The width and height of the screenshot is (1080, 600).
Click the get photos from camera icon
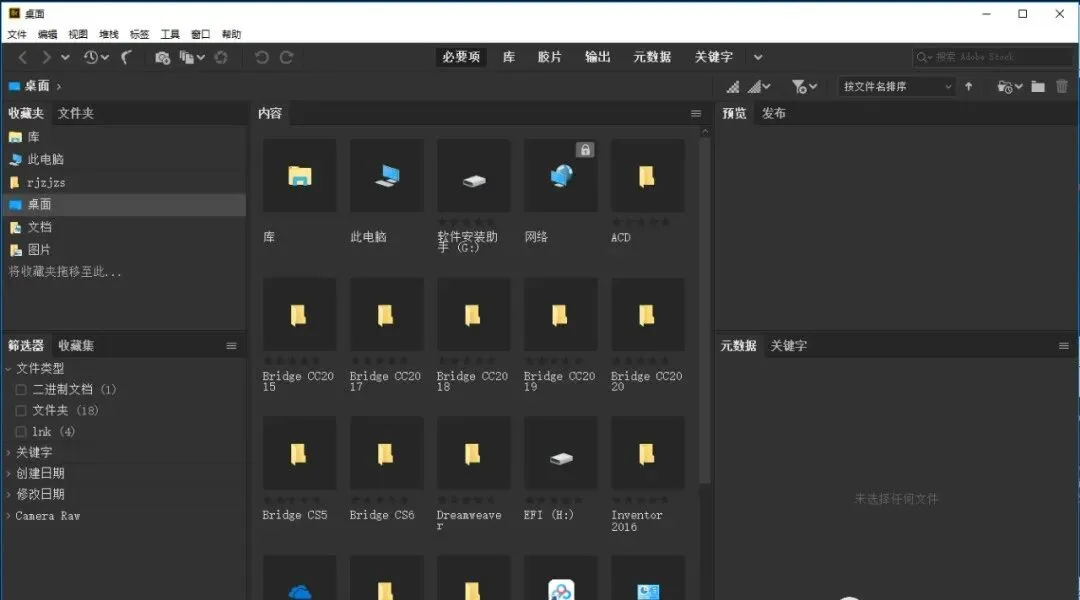tap(163, 58)
